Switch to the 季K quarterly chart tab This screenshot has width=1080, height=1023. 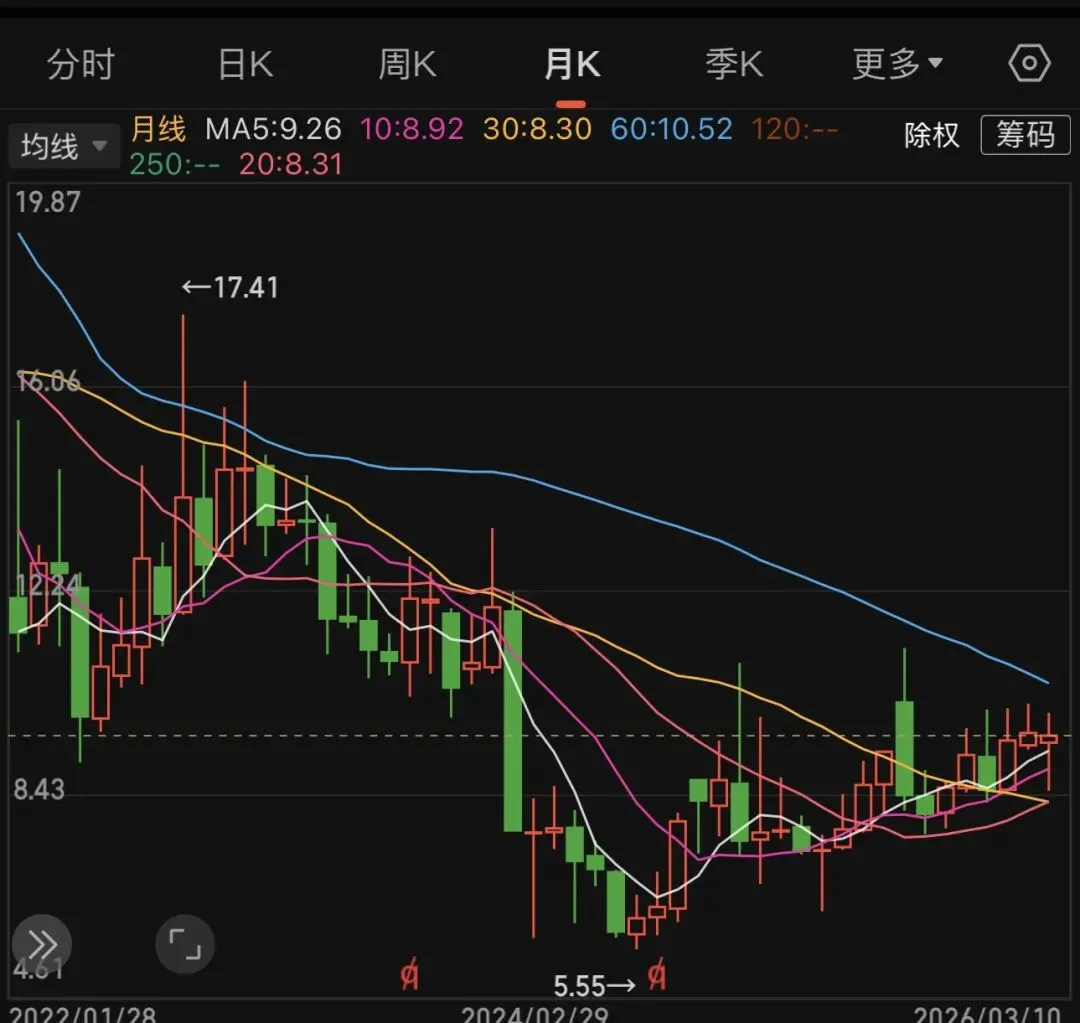coord(734,64)
